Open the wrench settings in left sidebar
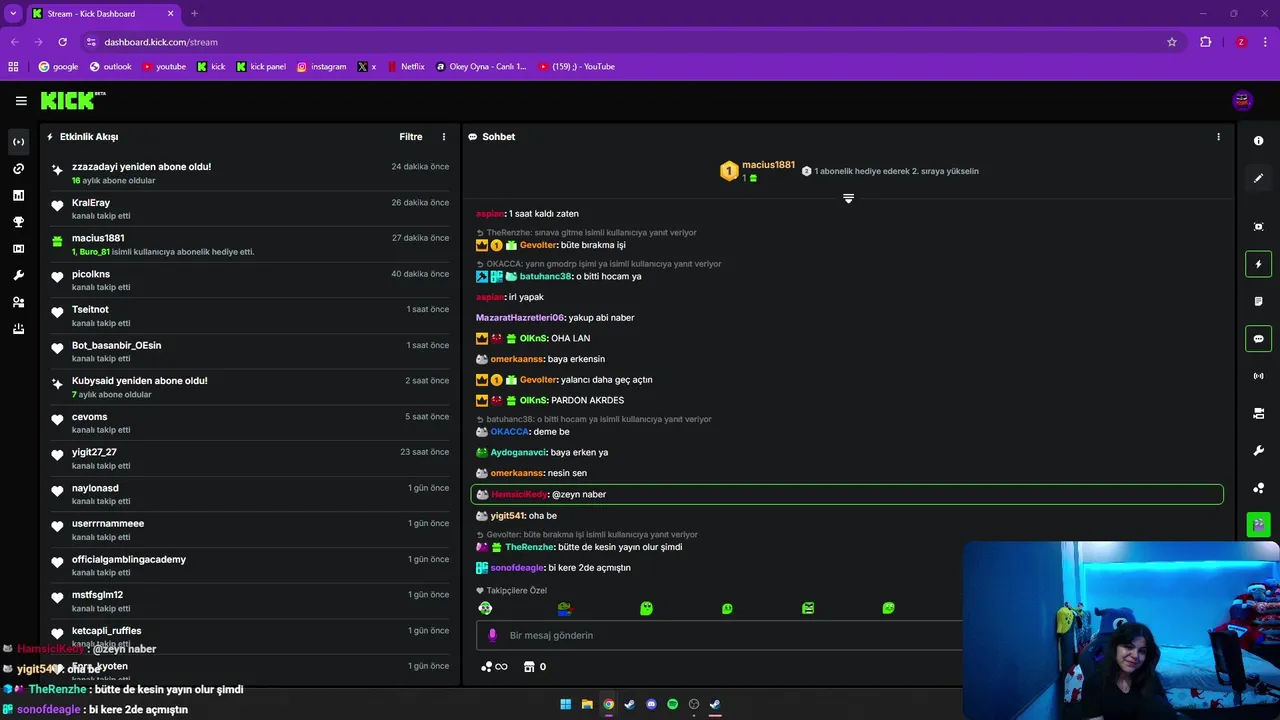Viewport: 1280px width, 720px height. (x=18, y=276)
